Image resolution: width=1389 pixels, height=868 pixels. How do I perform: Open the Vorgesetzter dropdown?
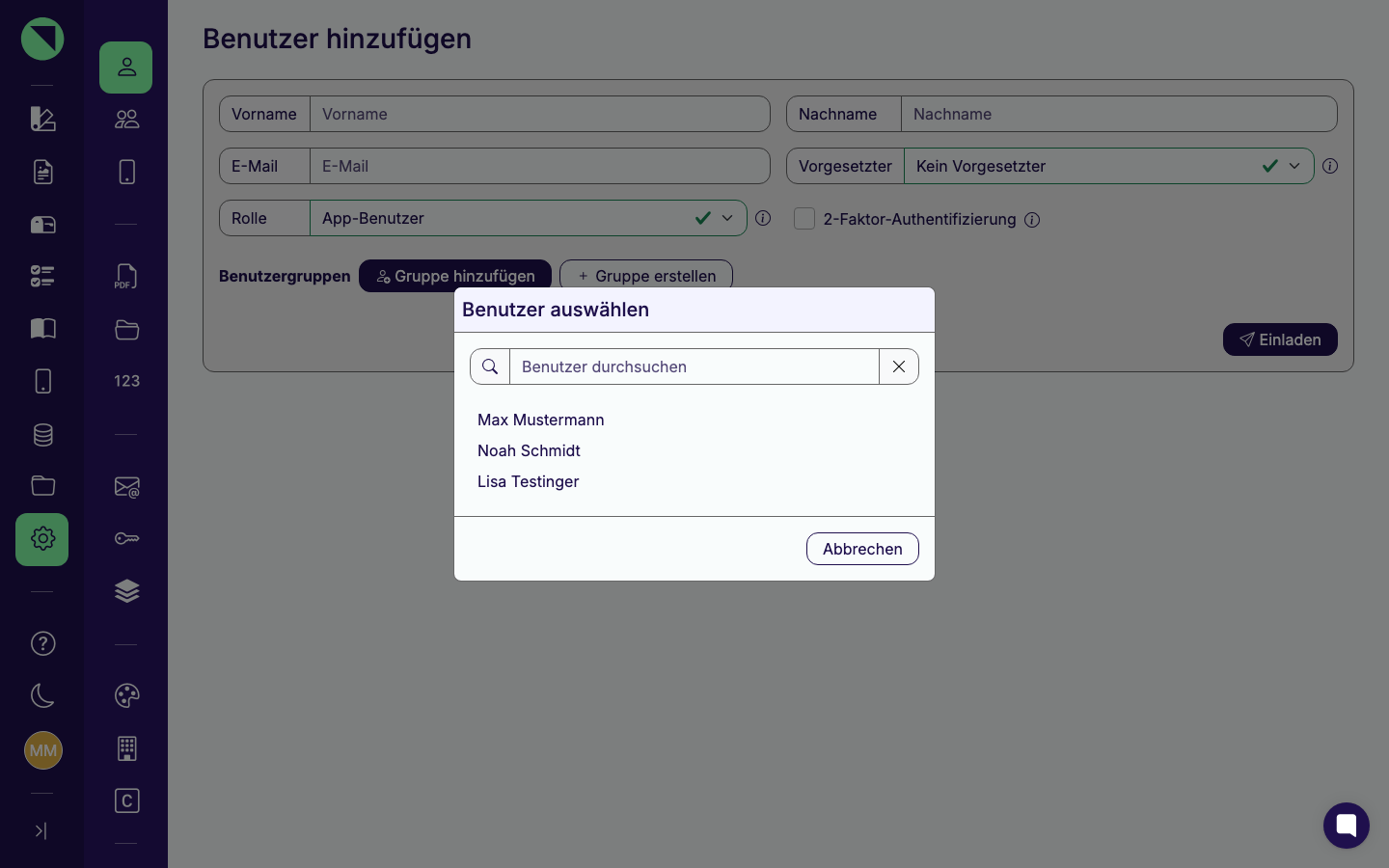pos(1109,166)
